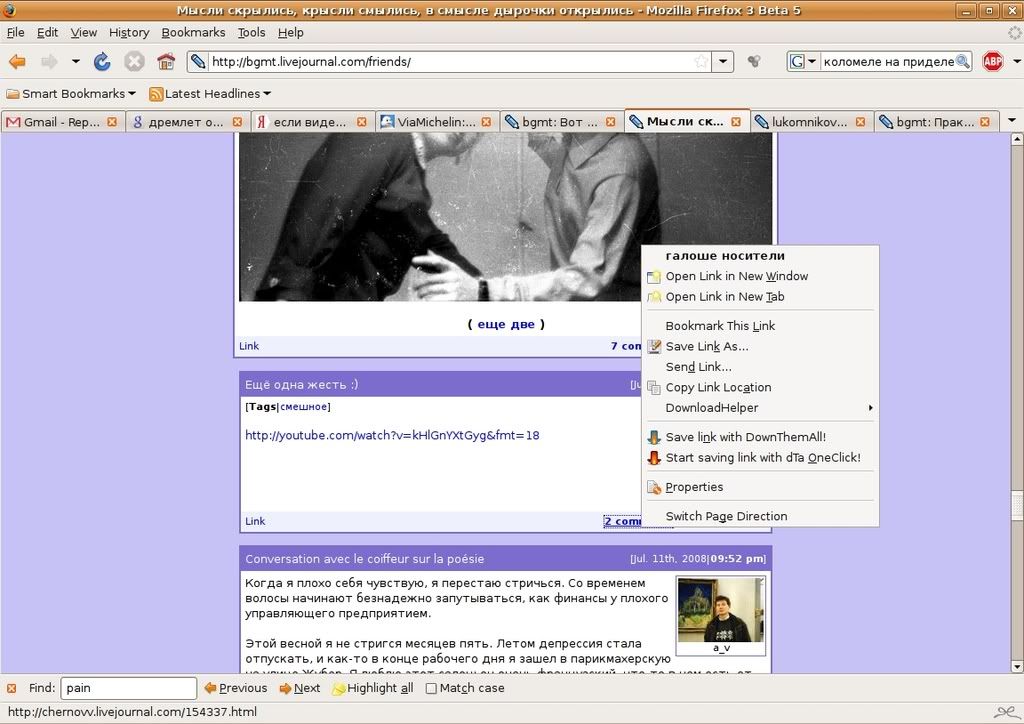Click the vertical scrollbar up arrow
The height and width of the screenshot is (724, 1024).
1016,139
